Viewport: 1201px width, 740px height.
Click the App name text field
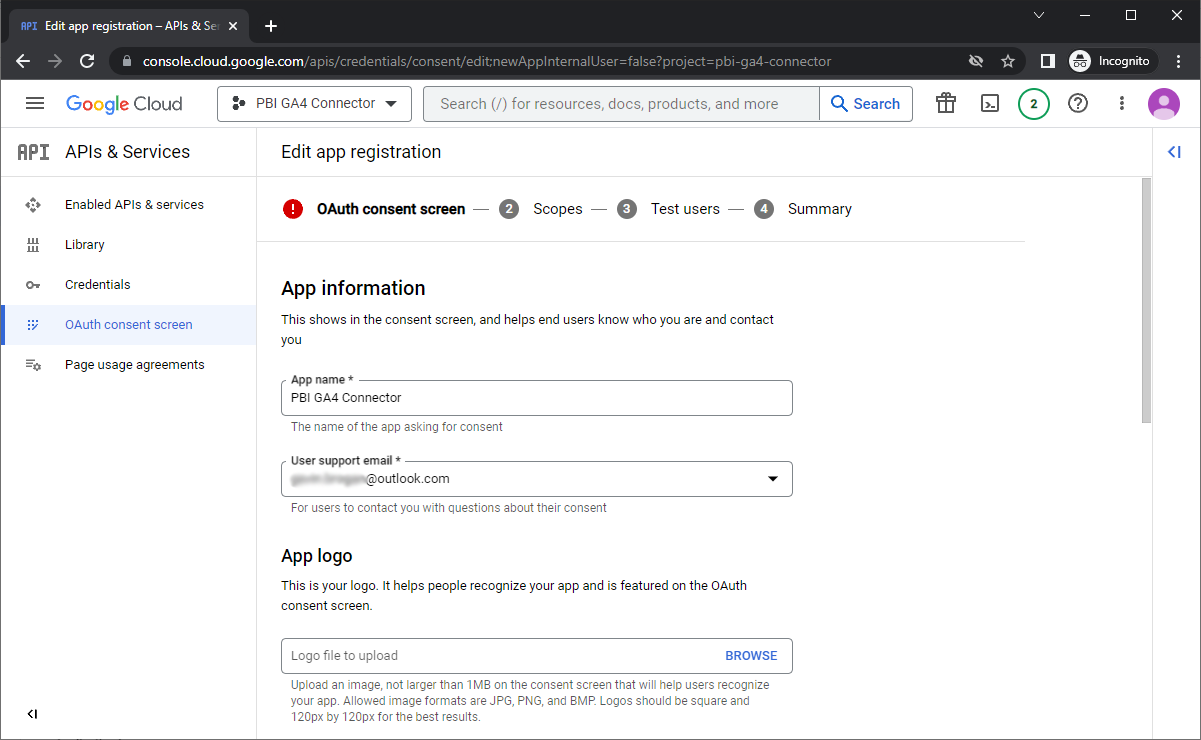[x=536, y=398]
